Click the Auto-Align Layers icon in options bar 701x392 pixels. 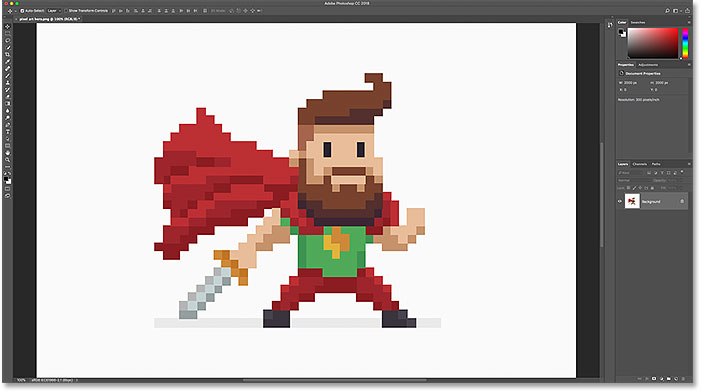pos(204,11)
